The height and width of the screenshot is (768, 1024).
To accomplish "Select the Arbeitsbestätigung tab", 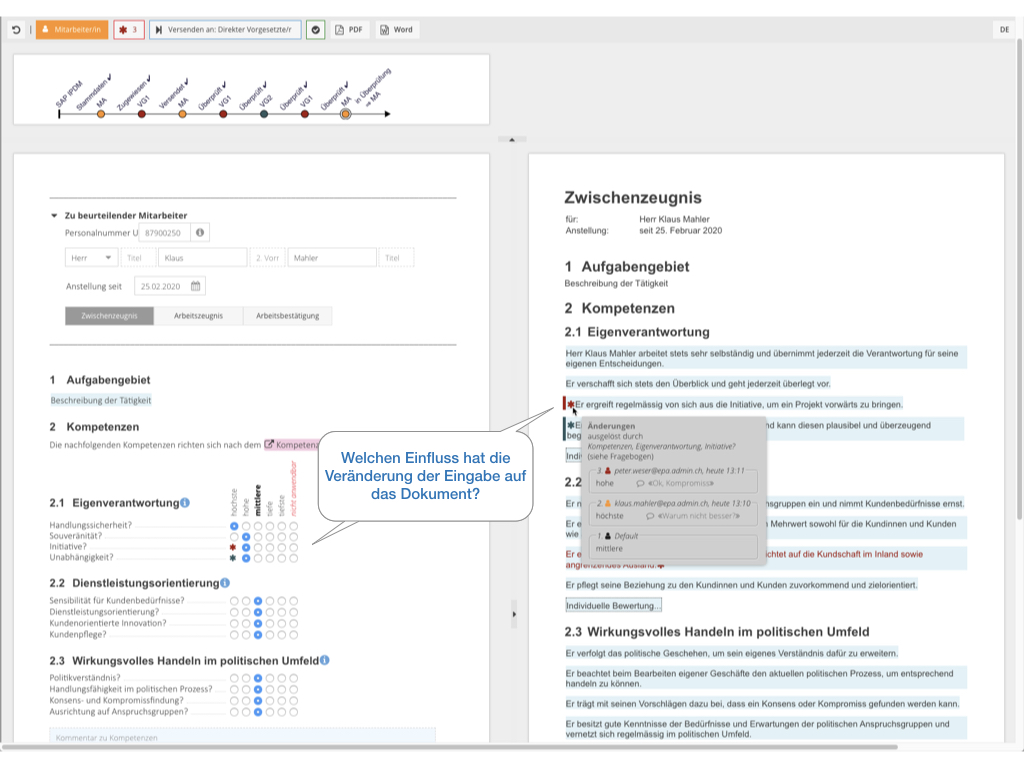I will (x=287, y=316).
